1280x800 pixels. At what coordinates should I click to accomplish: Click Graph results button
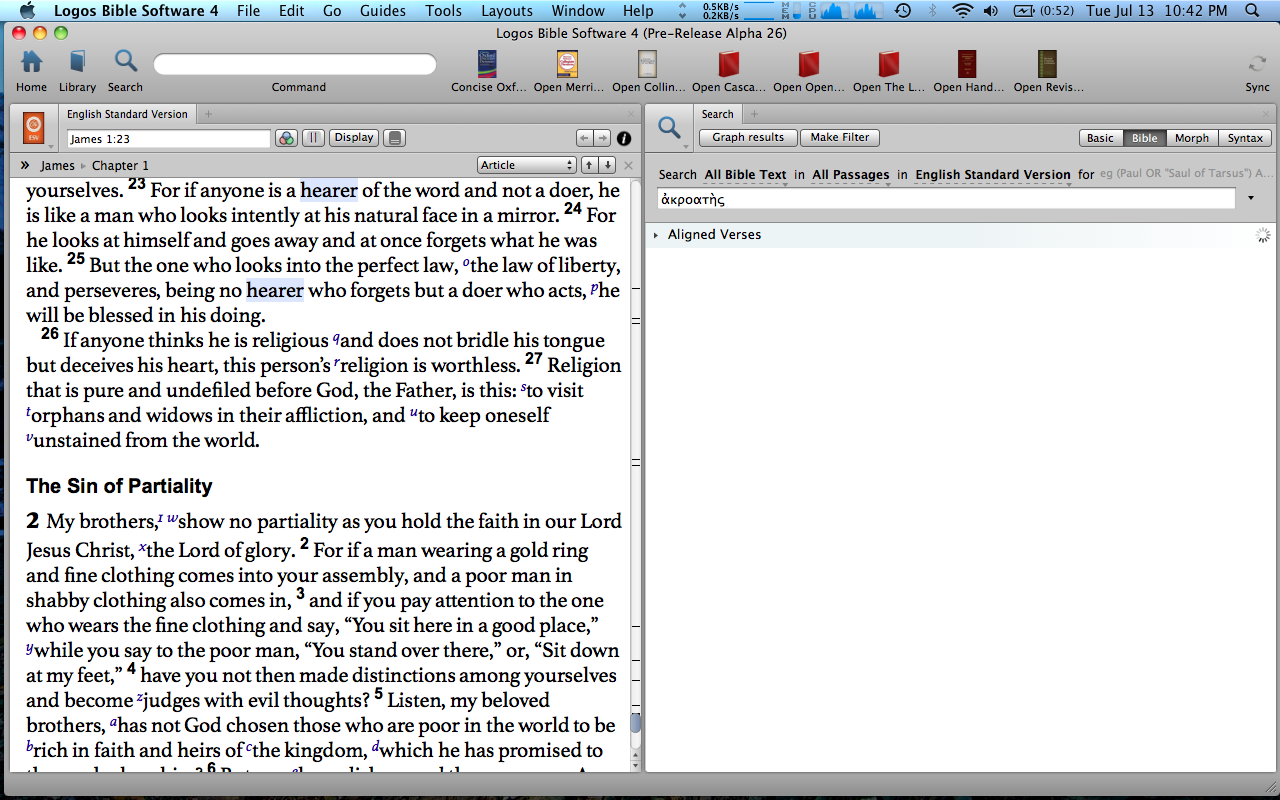(748, 138)
